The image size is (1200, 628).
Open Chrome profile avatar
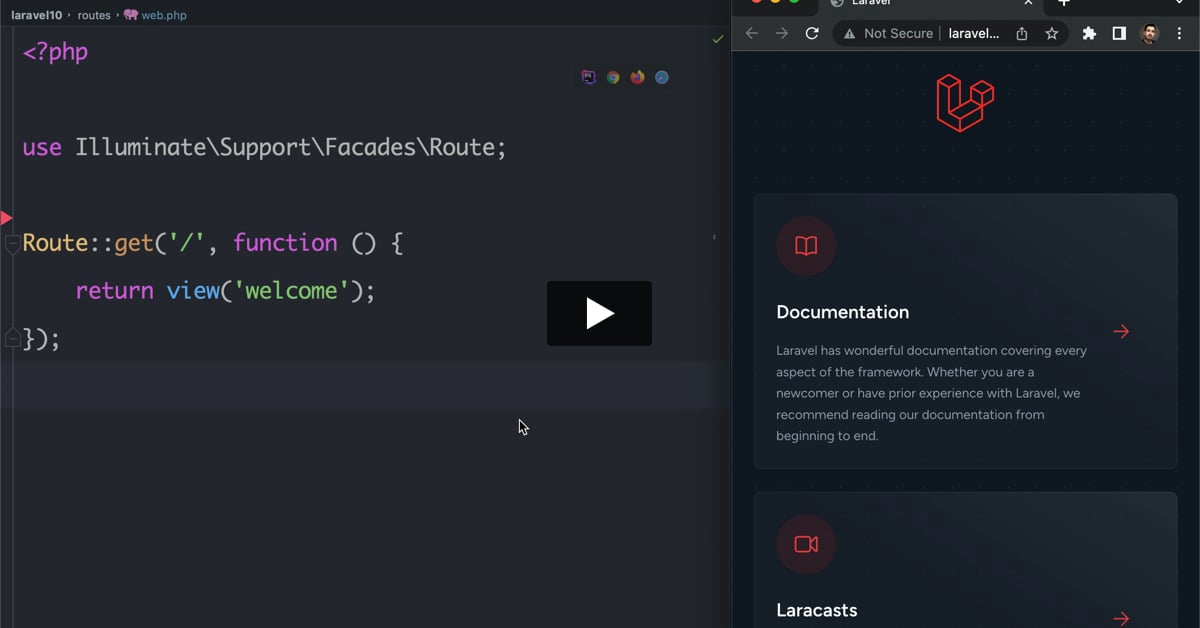(1150, 33)
